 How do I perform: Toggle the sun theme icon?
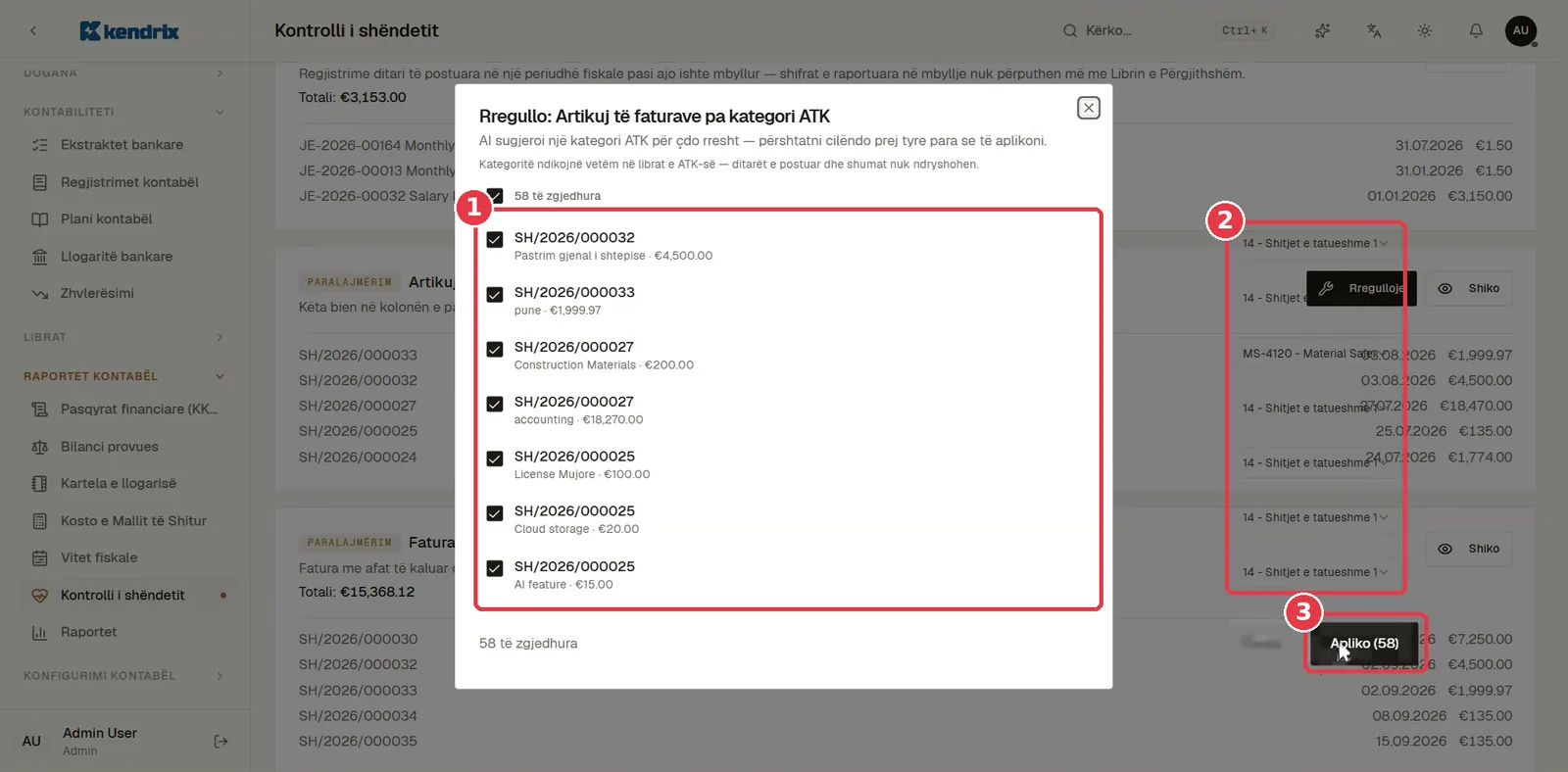[x=1425, y=30]
